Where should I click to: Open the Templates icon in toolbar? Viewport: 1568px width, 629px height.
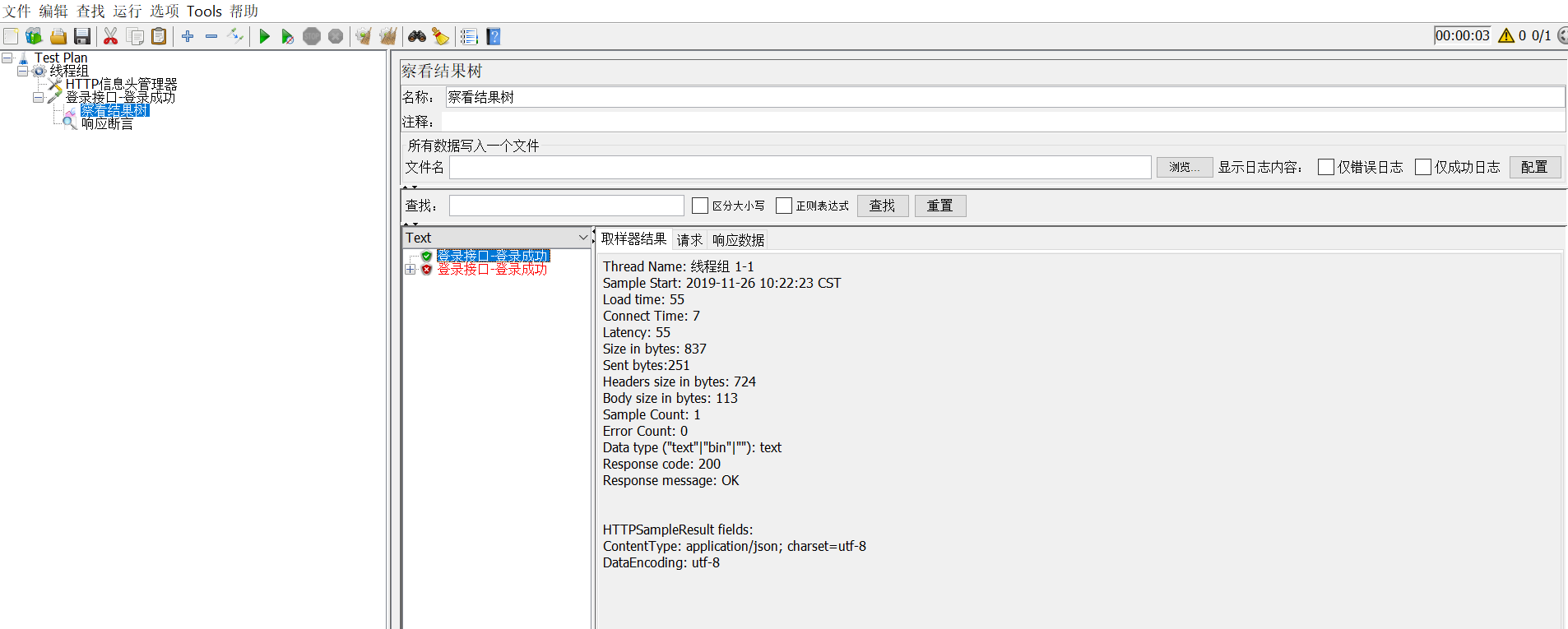pos(34,36)
